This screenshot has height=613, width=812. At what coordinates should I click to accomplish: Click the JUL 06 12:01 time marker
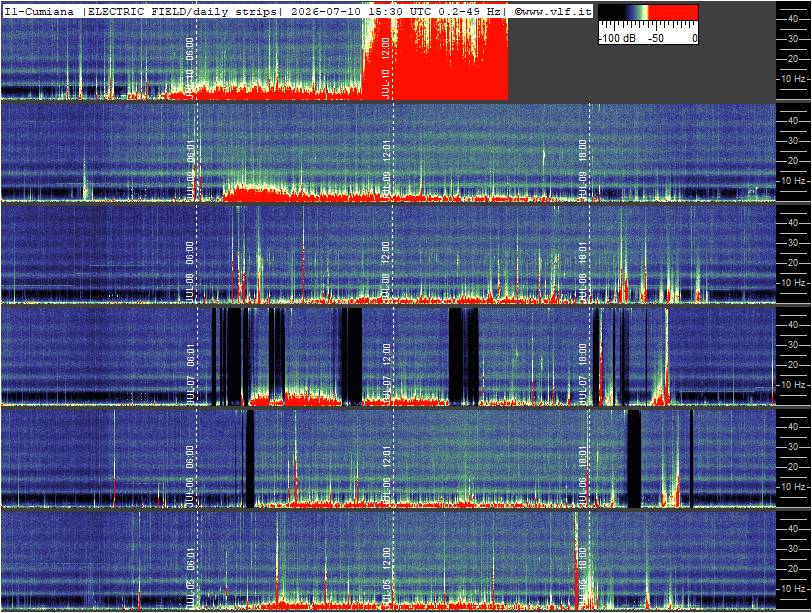(x=385, y=475)
